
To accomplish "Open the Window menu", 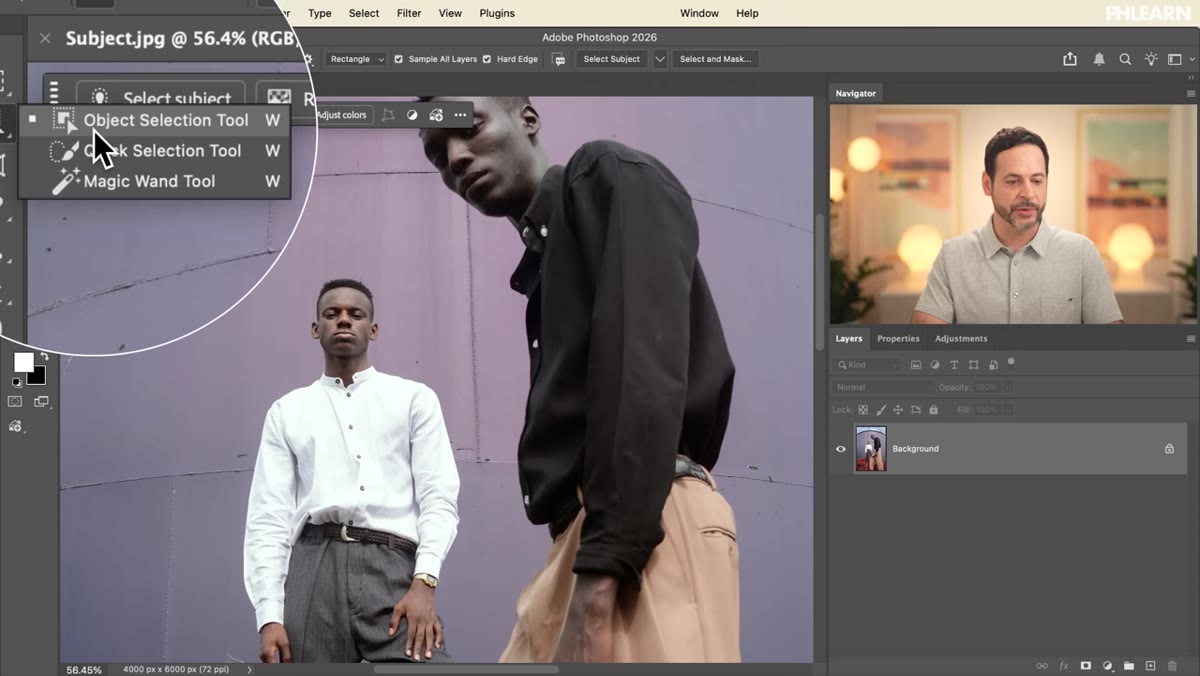I will click(699, 13).
